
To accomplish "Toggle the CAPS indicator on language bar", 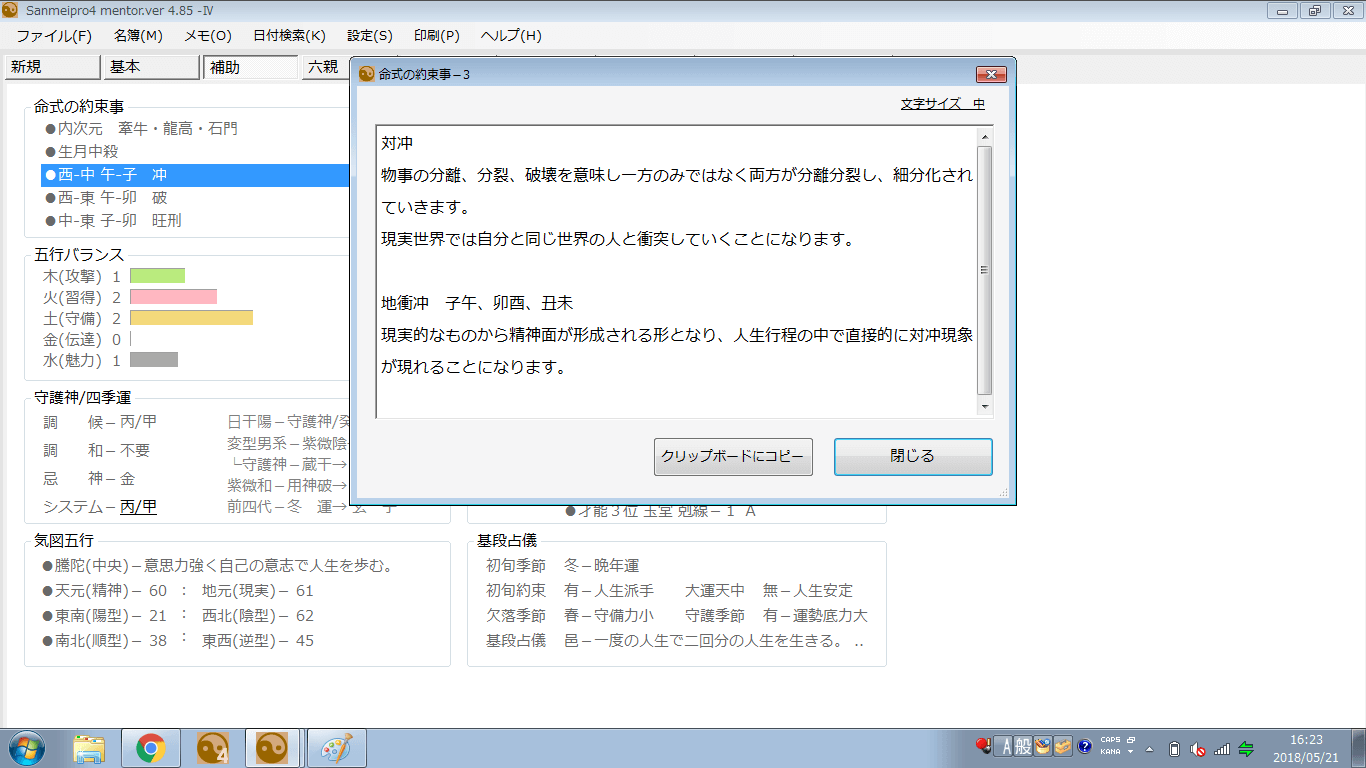I will [x=1110, y=740].
